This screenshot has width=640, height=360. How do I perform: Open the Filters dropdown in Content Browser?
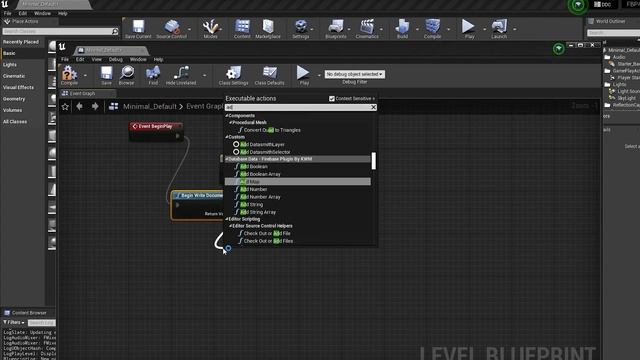(x=14, y=322)
